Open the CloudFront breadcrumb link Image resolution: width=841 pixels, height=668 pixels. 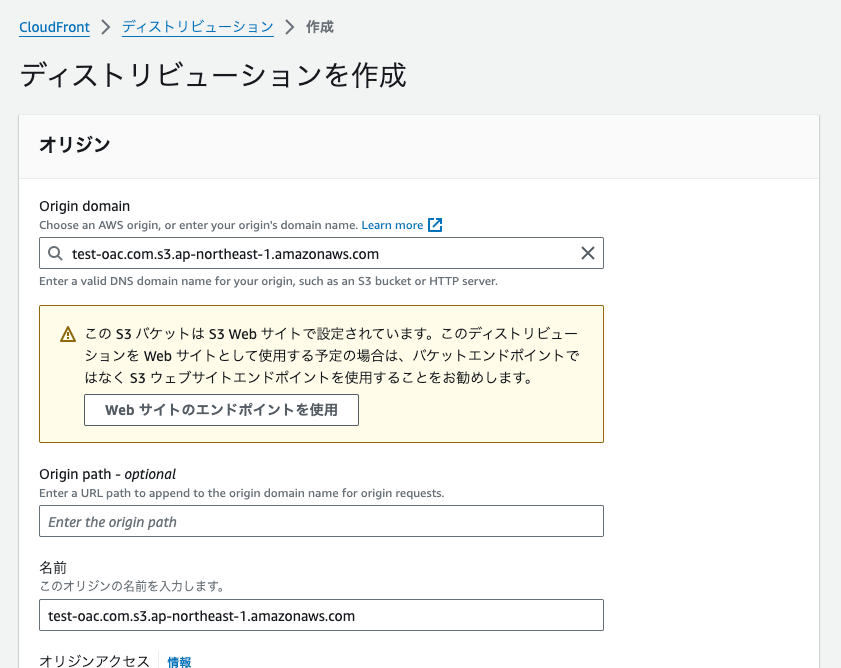pos(54,27)
